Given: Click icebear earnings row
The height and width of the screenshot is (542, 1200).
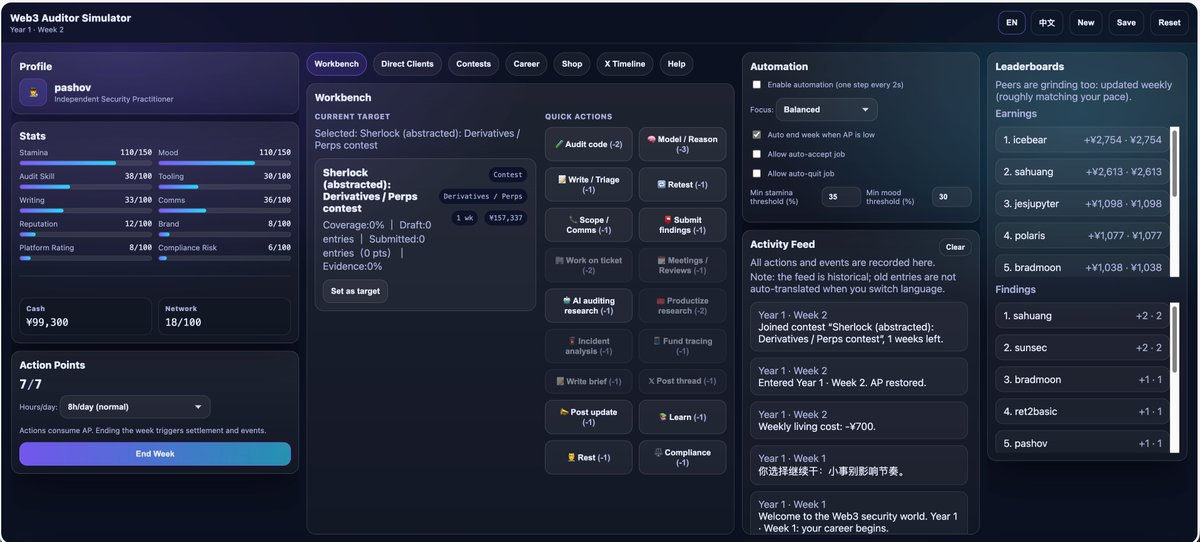Looking at the screenshot, I should [x=1083, y=140].
